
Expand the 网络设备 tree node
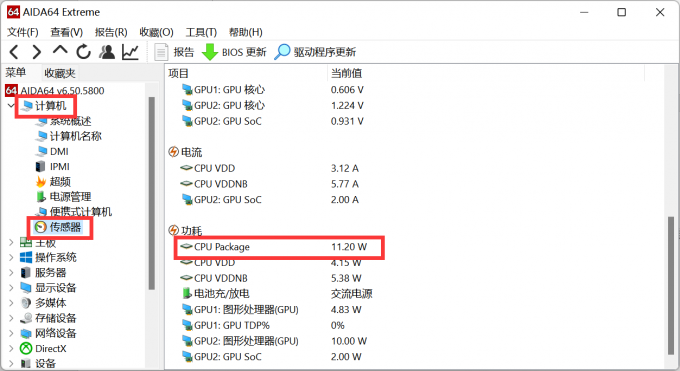[x=11, y=333]
